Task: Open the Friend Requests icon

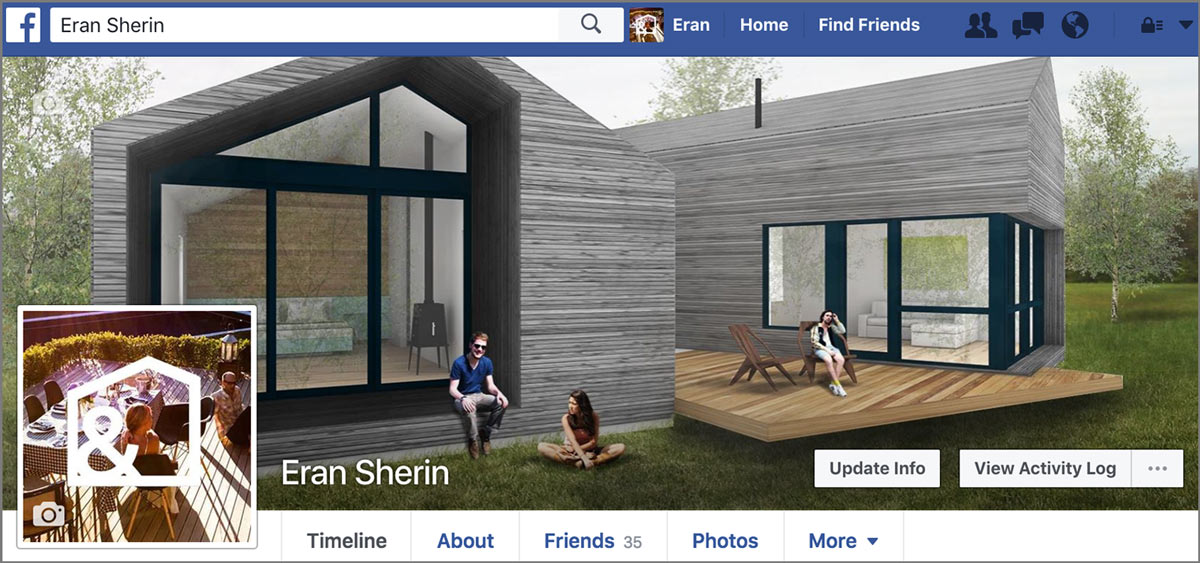Action: 981,25
